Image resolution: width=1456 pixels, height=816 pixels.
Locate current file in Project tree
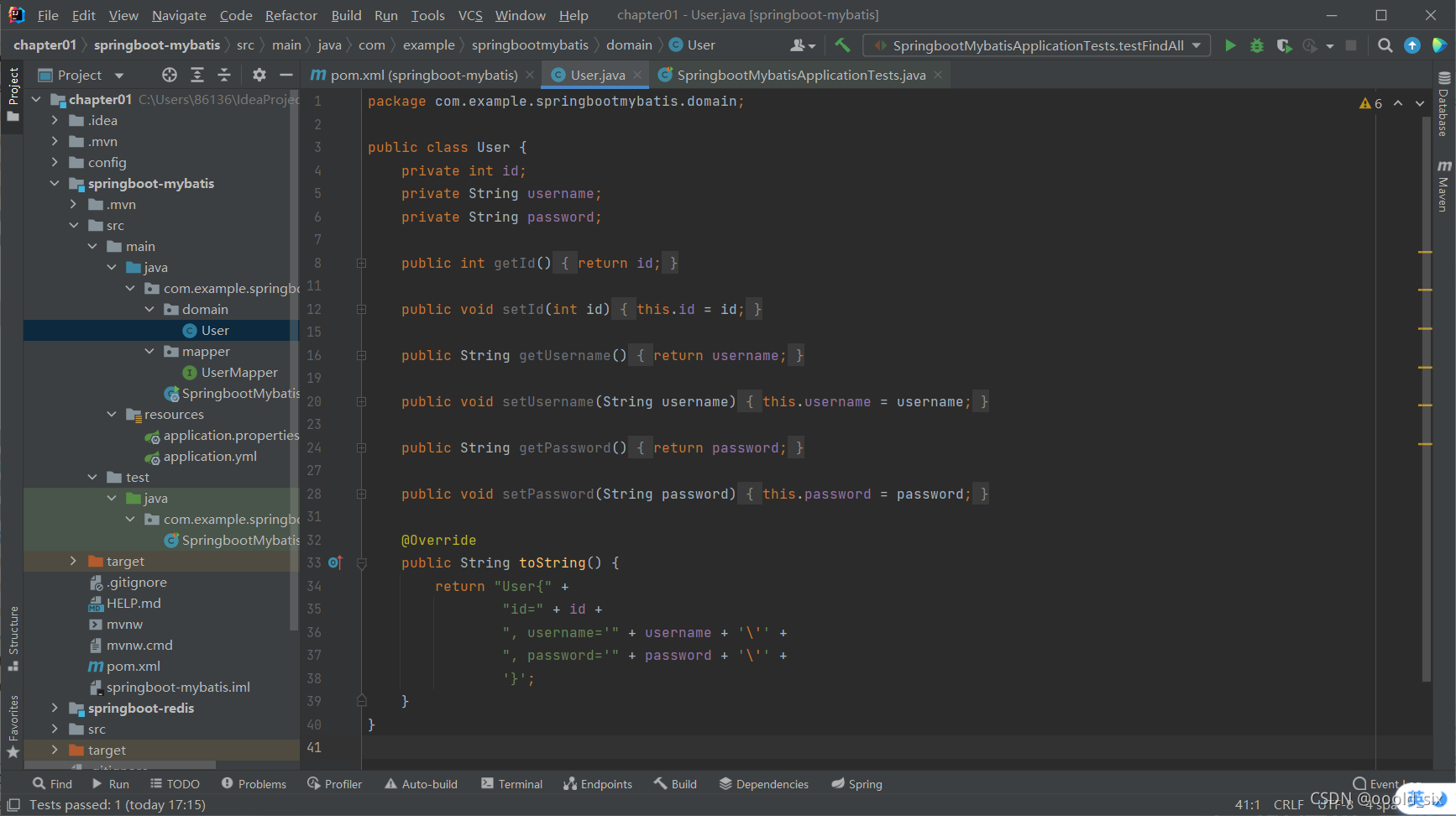(x=170, y=75)
